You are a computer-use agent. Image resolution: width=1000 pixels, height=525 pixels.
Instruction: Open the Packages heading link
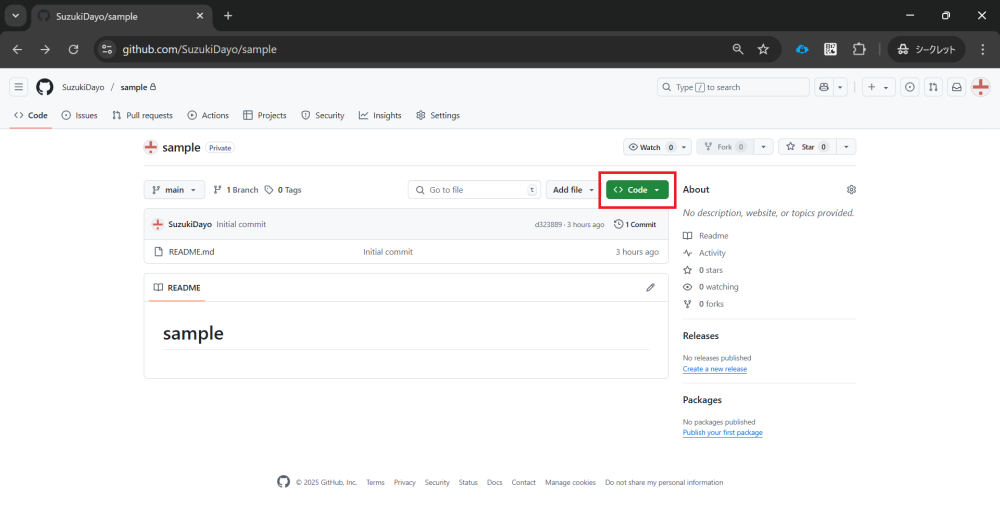(702, 400)
